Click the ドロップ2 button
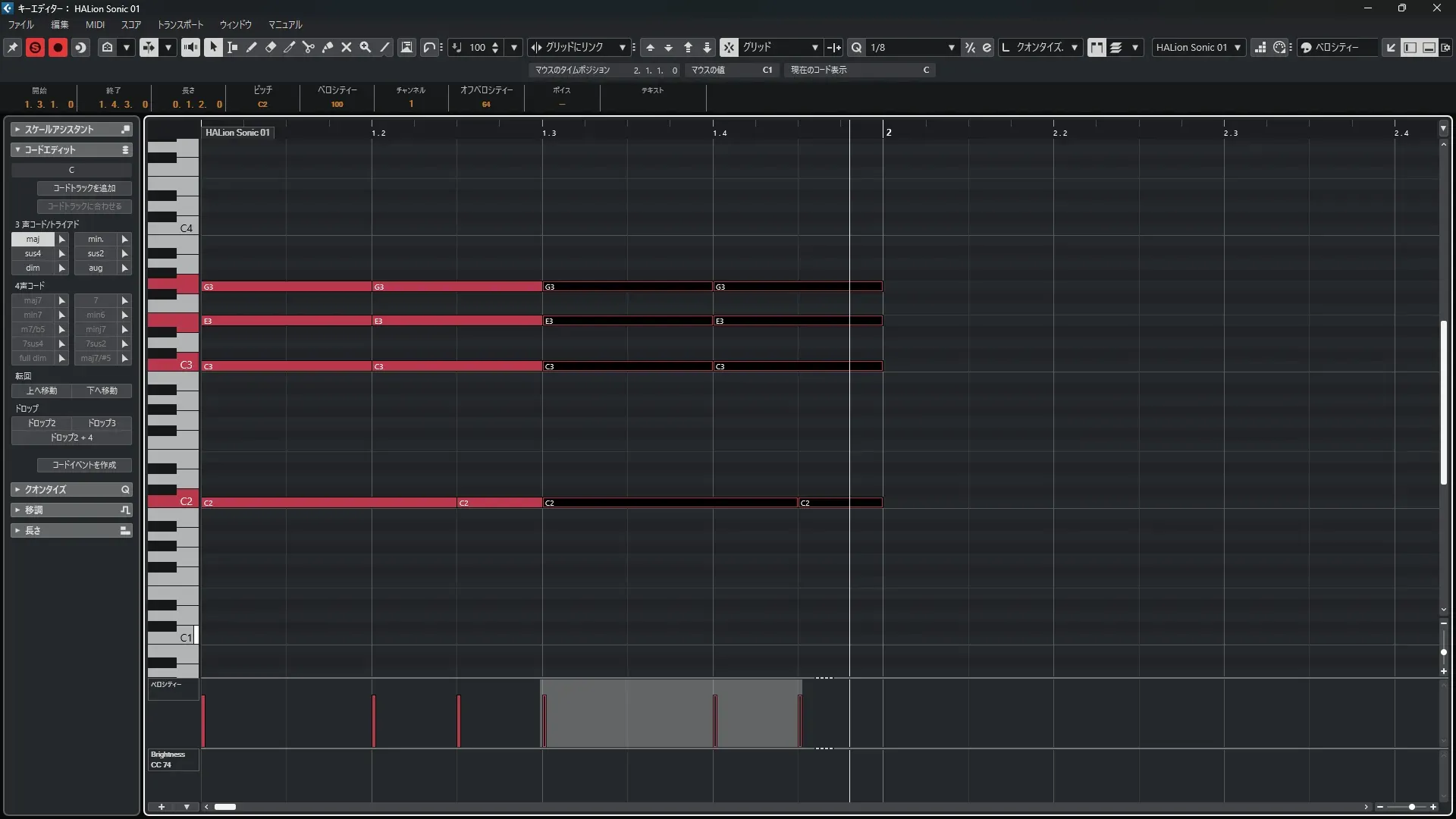 click(x=42, y=423)
